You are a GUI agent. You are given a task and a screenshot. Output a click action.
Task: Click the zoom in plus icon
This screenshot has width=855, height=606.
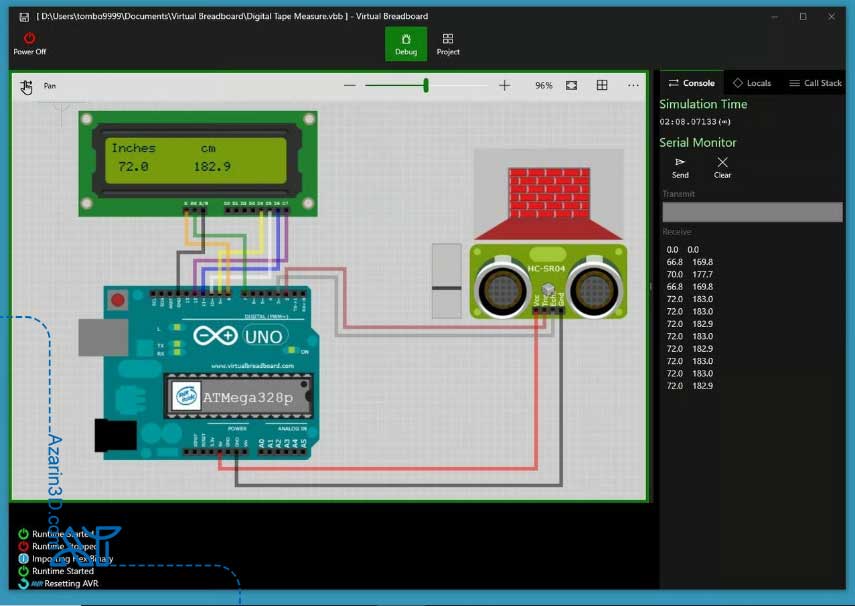point(505,86)
